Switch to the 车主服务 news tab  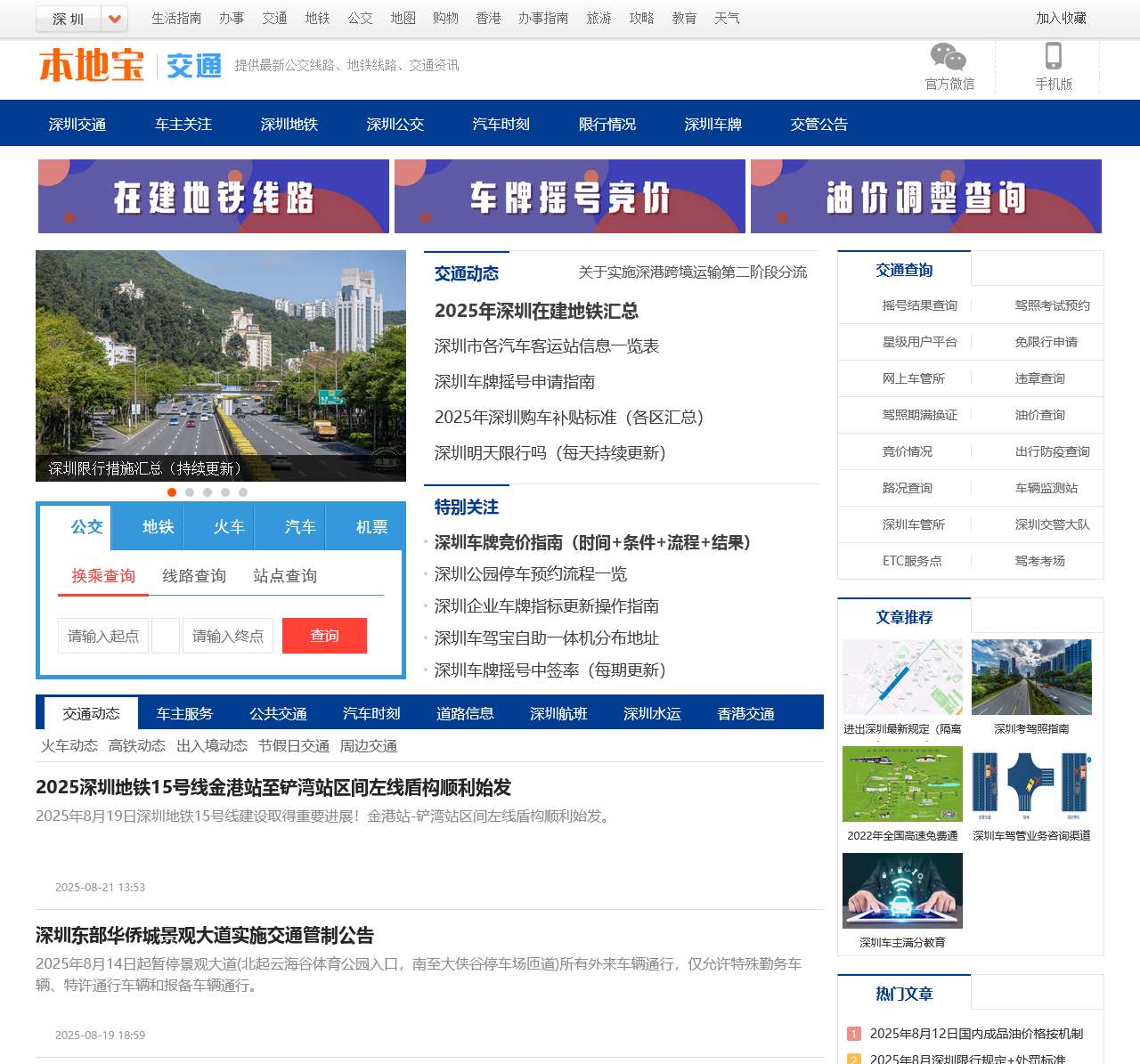(184, 714)
